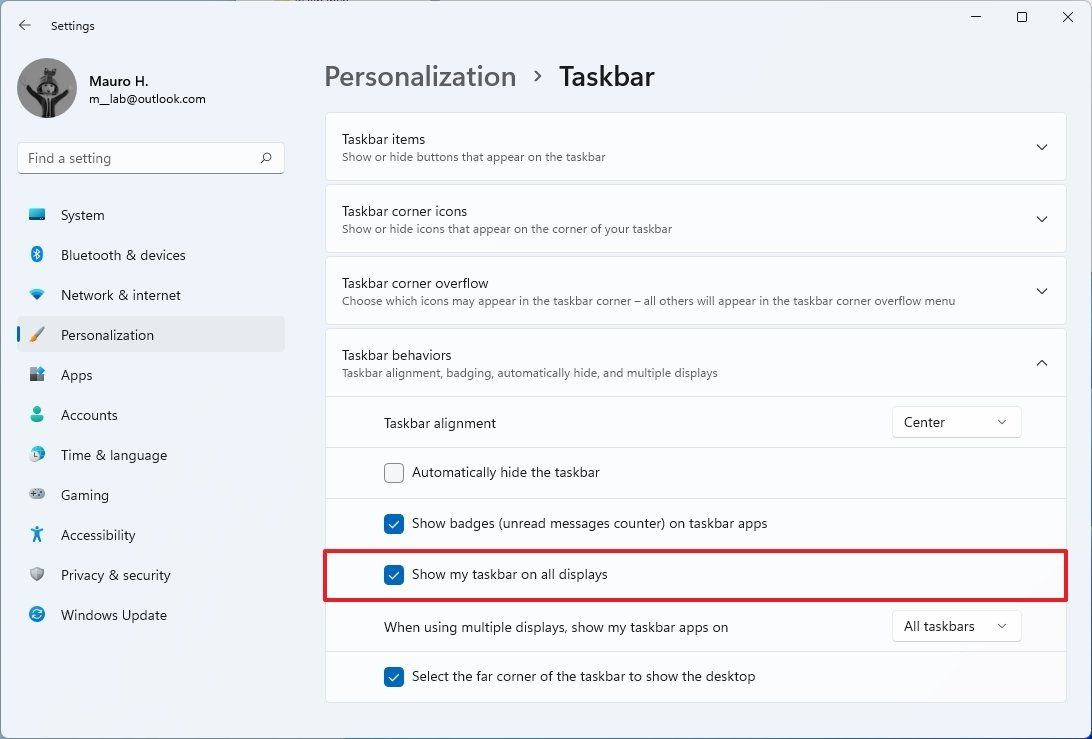The height and width of the screenshot is (739, 1092).
Task: Open Accessibility settings via its icon
Action: click(36, 535)
